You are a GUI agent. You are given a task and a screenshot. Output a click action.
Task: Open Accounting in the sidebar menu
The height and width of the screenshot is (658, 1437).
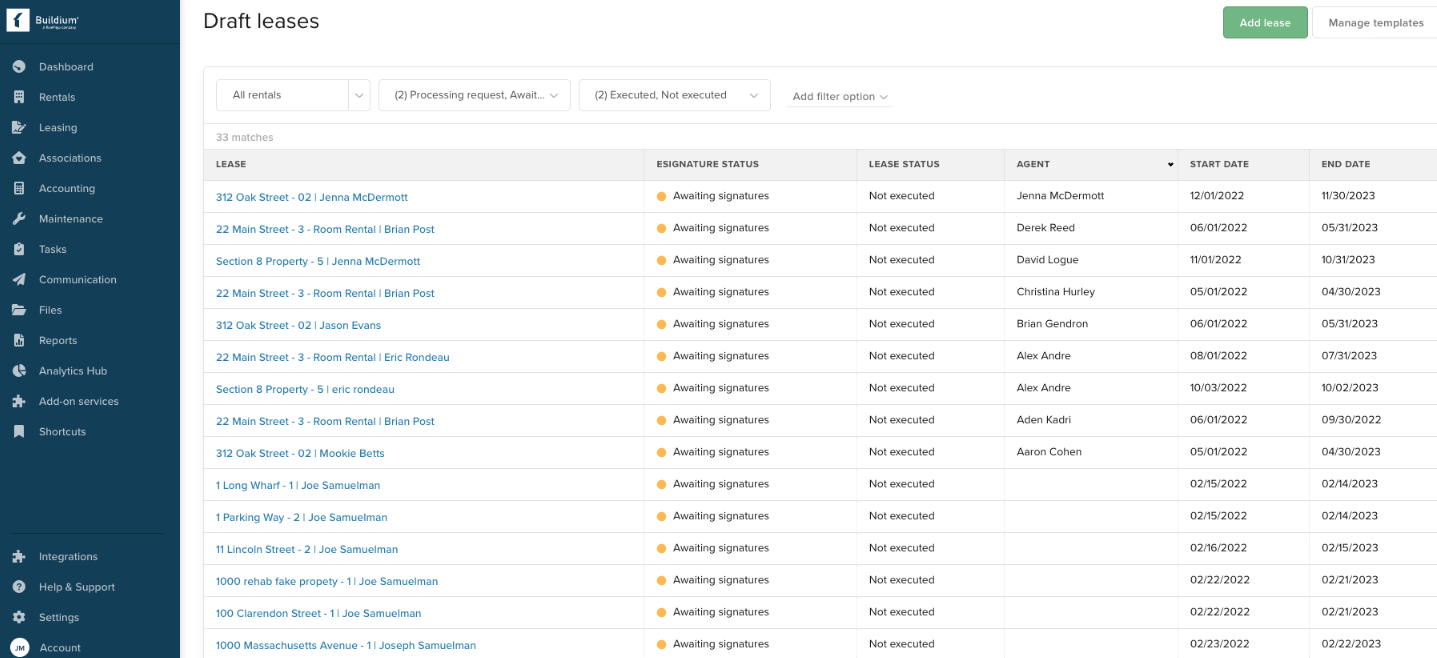coord(67,188)
